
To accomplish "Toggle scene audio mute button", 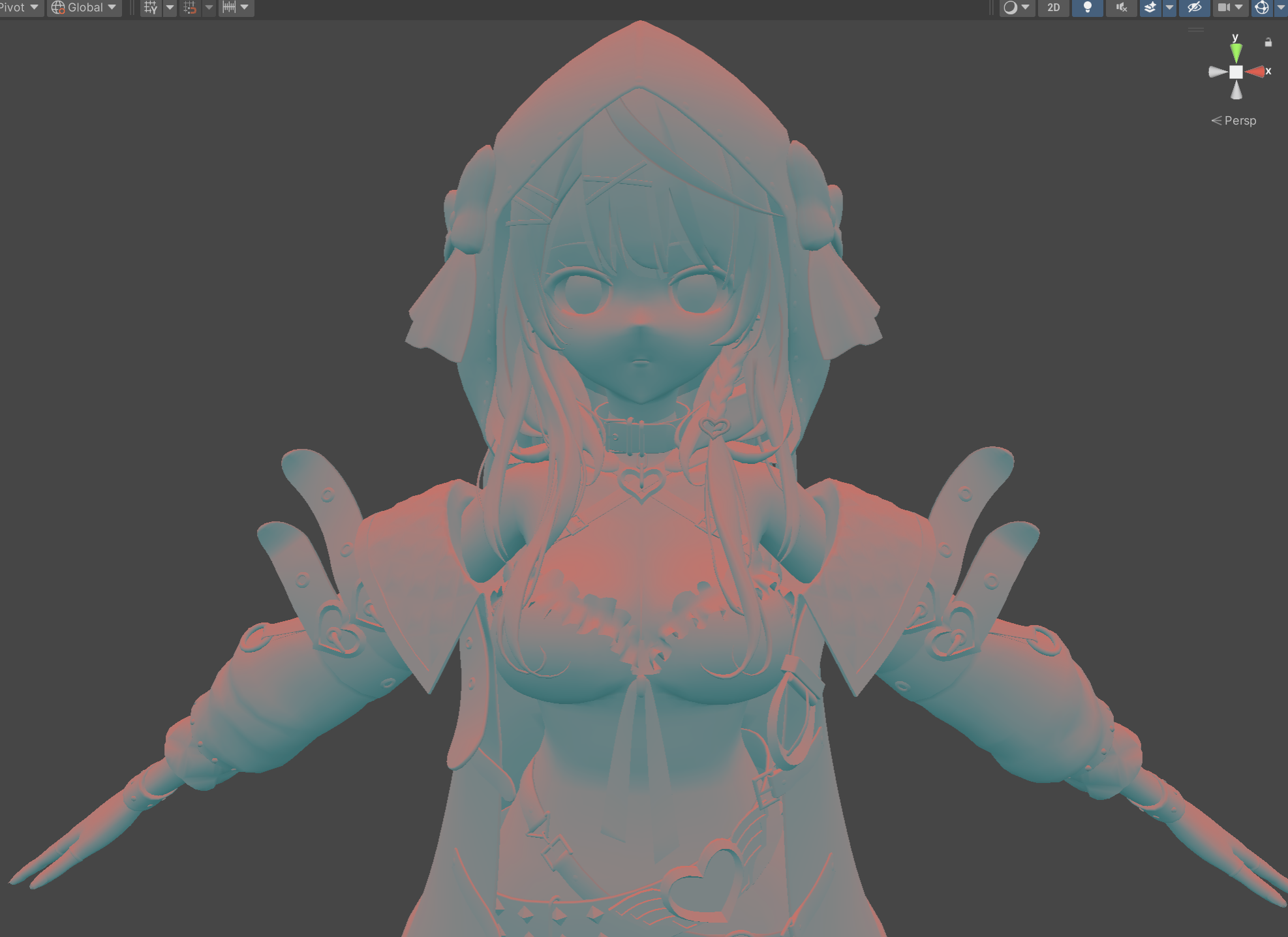I will click(x=1121, y=8).
